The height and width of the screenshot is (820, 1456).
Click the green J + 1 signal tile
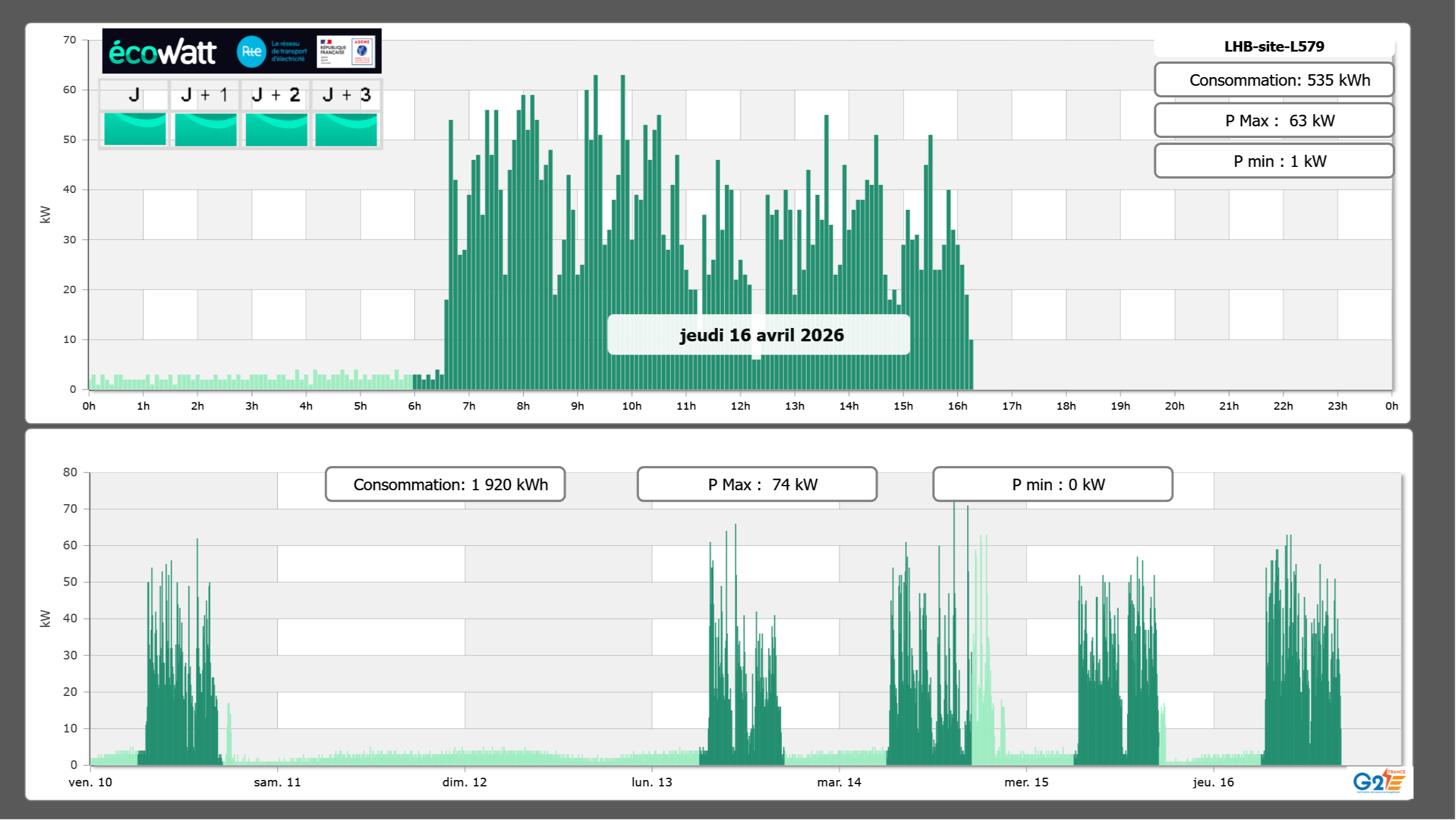205,129
